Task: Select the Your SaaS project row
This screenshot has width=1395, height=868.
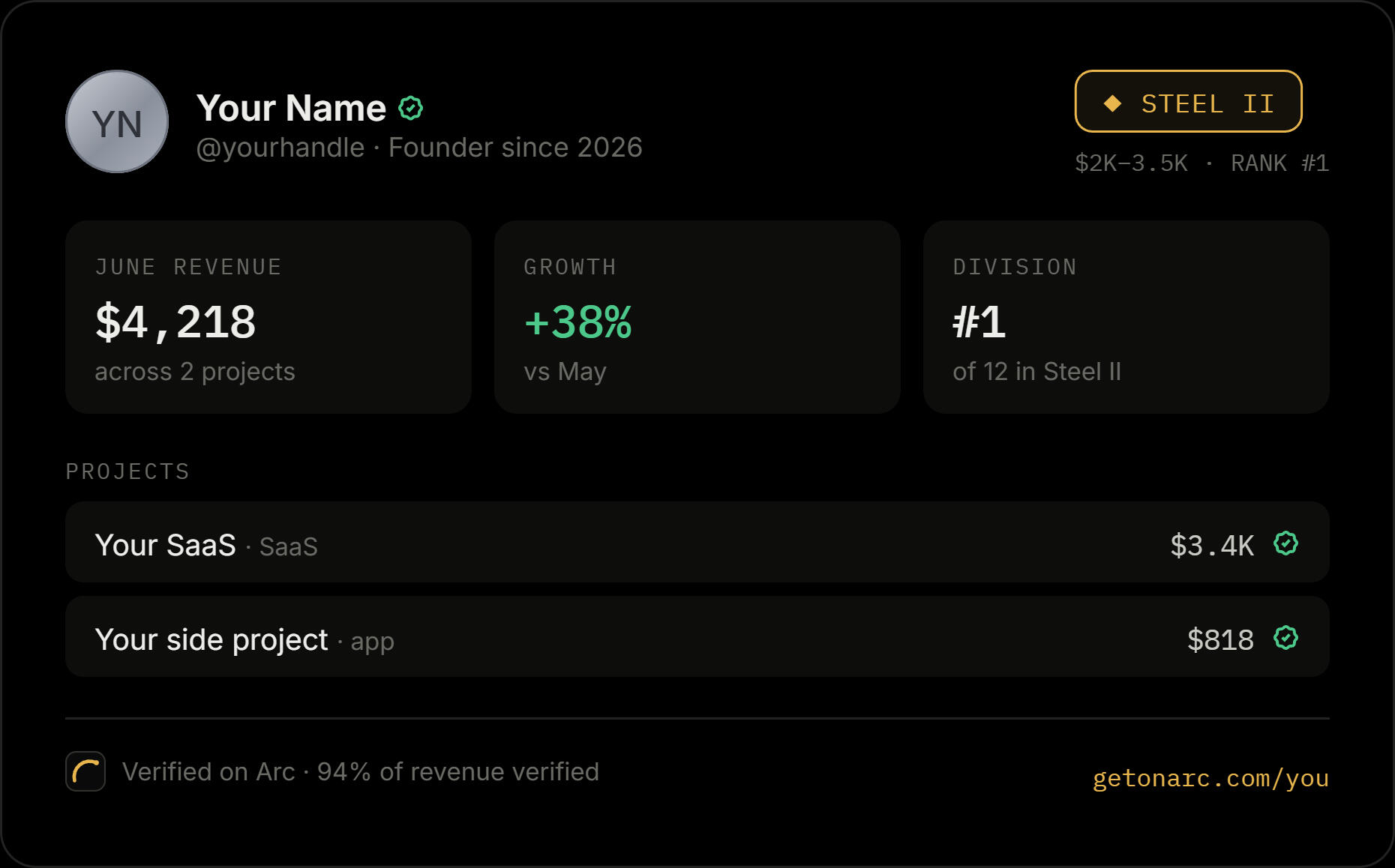Action: pyautogui.click(x=697, y=542)
